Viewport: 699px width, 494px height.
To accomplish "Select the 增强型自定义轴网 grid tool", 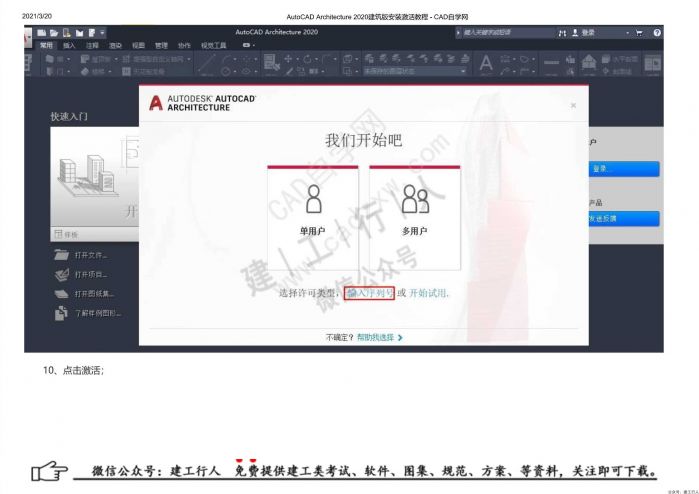I will [153, 59].
